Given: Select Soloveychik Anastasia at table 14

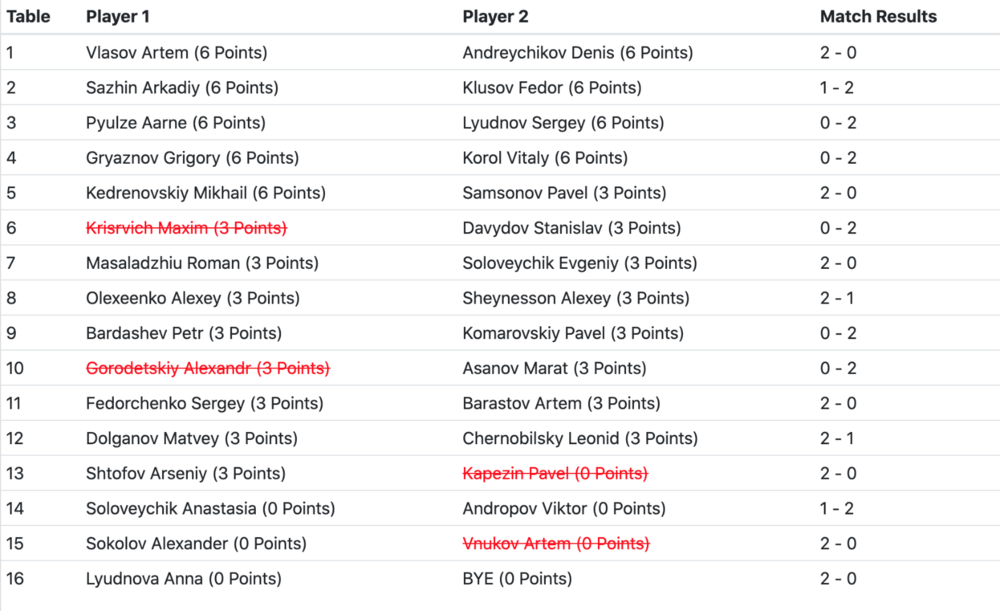Looking at the screenshot, I should click(x=210, y=508).
